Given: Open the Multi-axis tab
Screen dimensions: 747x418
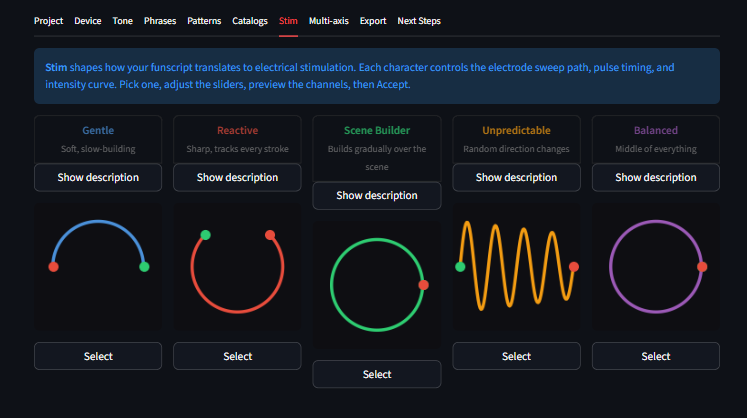Looking at the screenshot, I should 328,20.
